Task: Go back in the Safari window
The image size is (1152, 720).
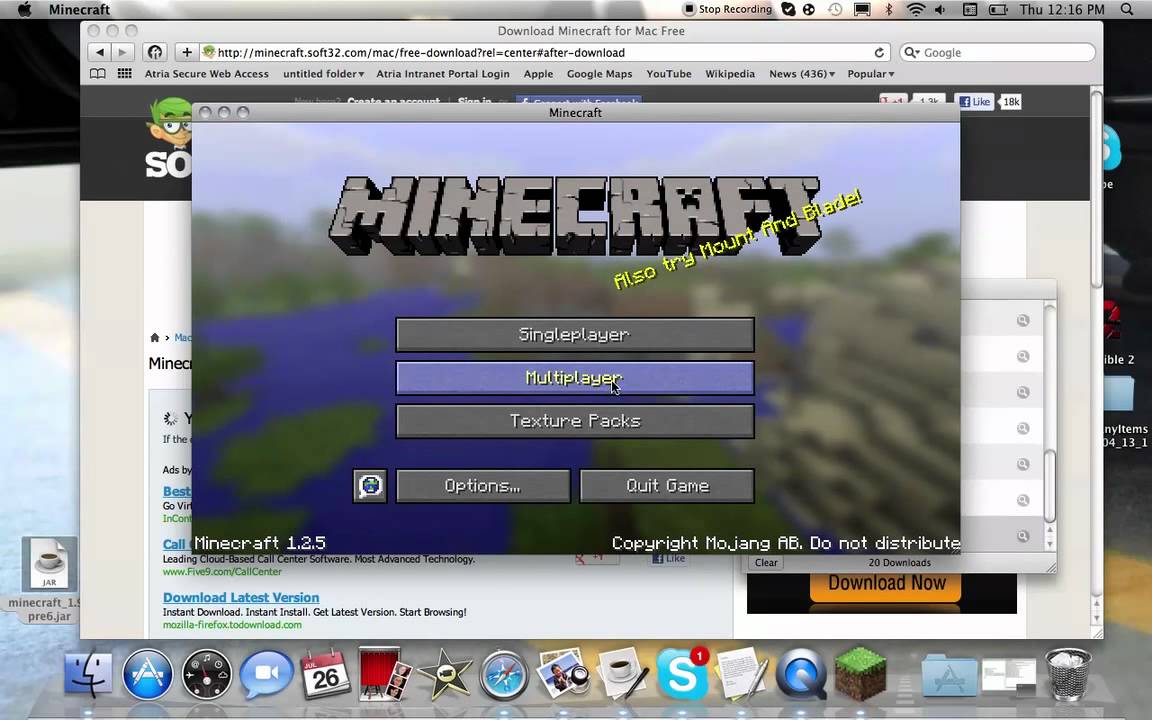Action: point(99,52)
